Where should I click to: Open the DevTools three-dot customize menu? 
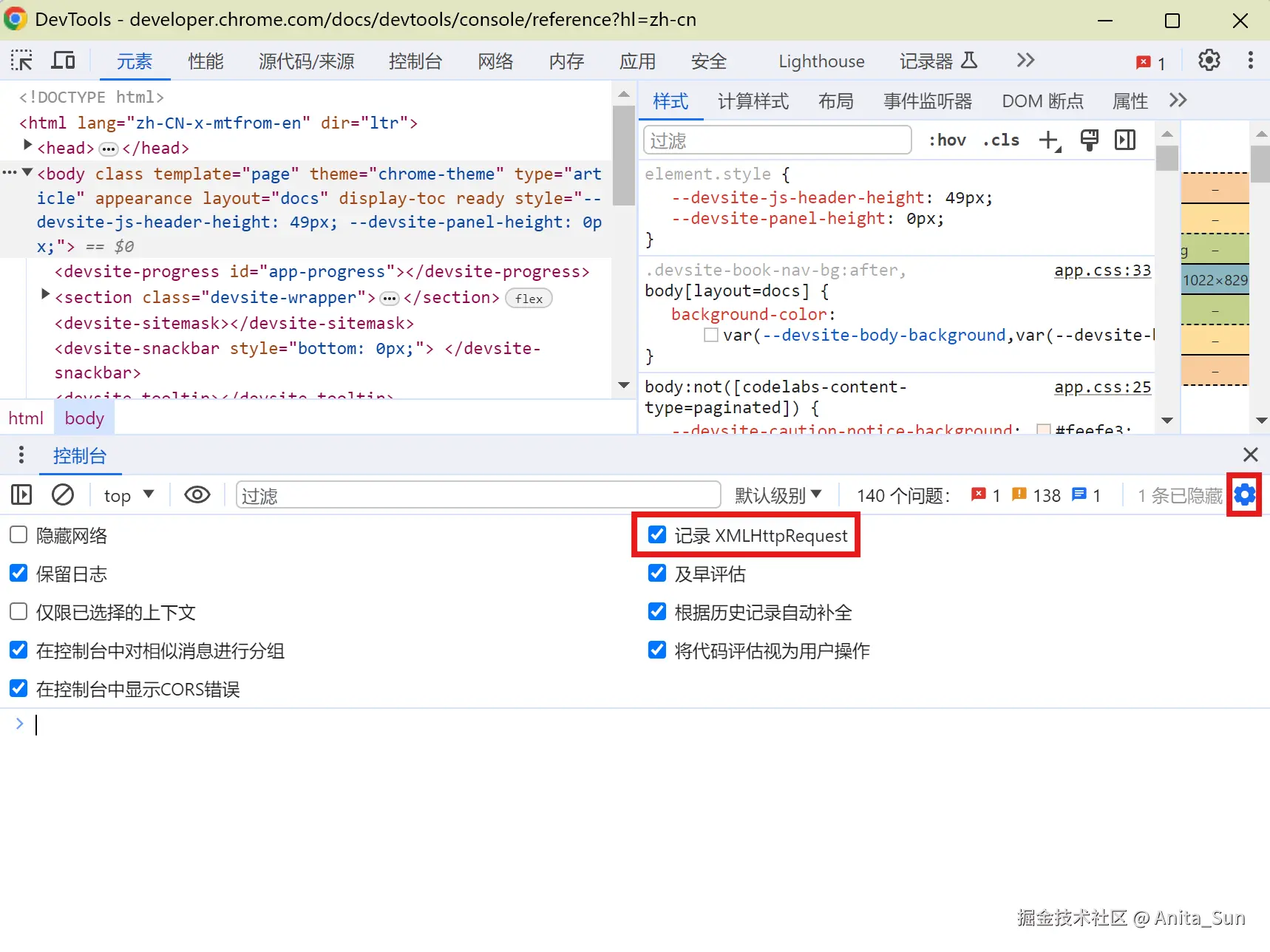[1251, 61]
